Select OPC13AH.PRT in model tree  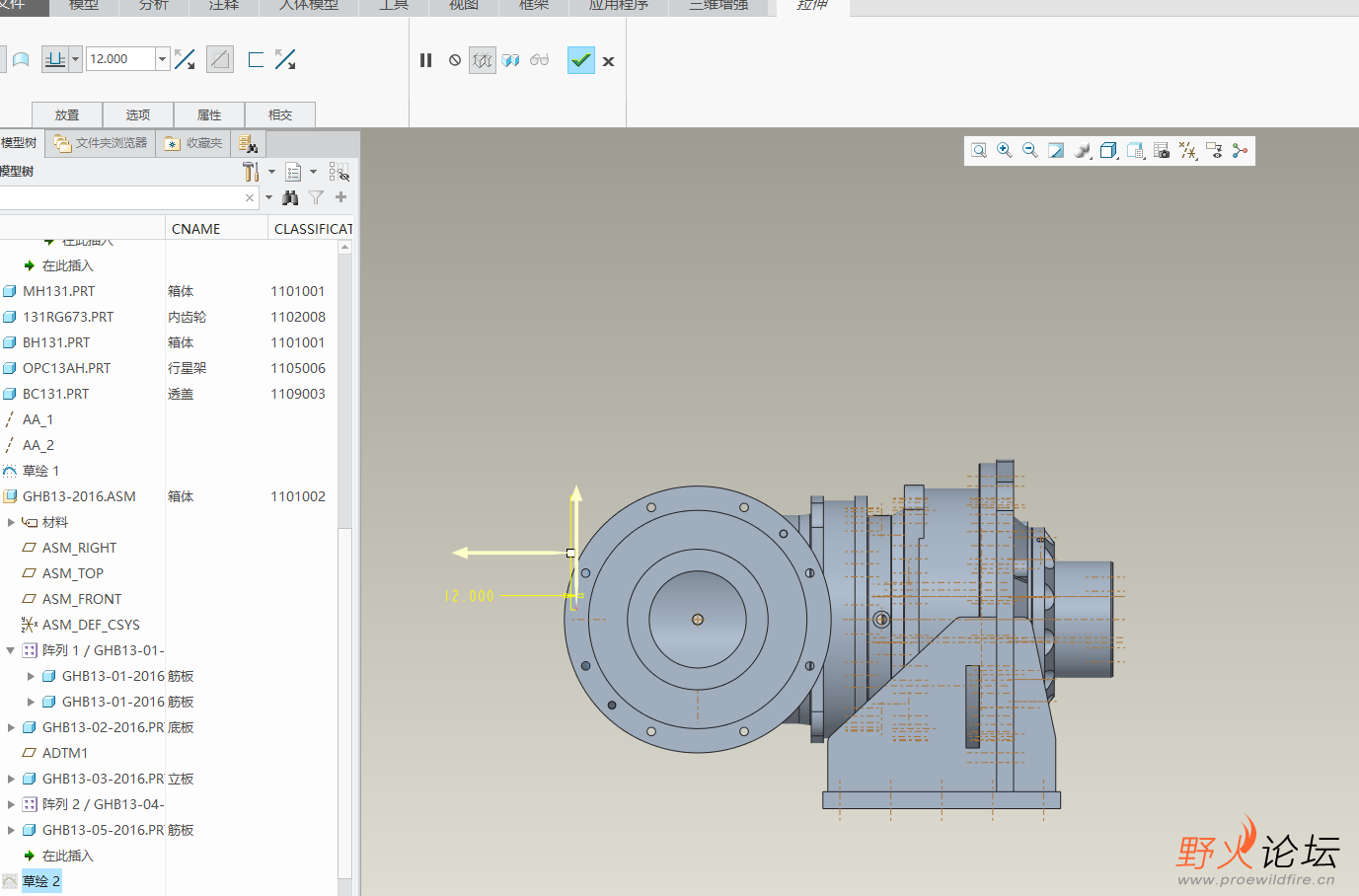pos(66,368)
